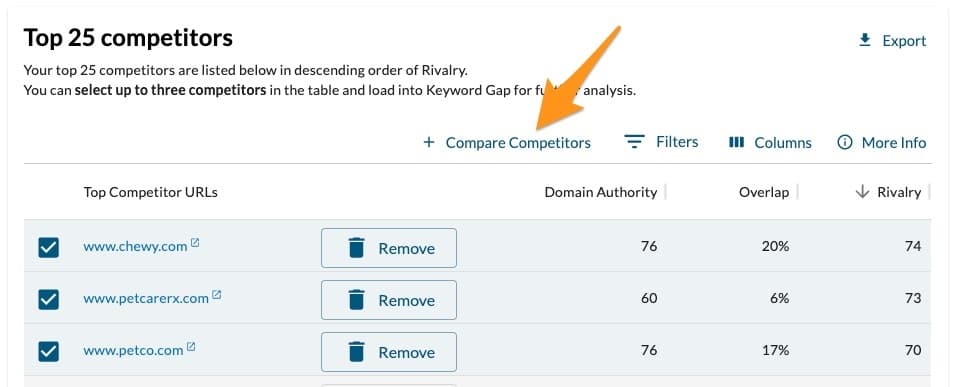The height and width of the screenshot is (387, 959).
Task: Uncheck the www.chewy.com checkbox
Action: pos(48,248)
